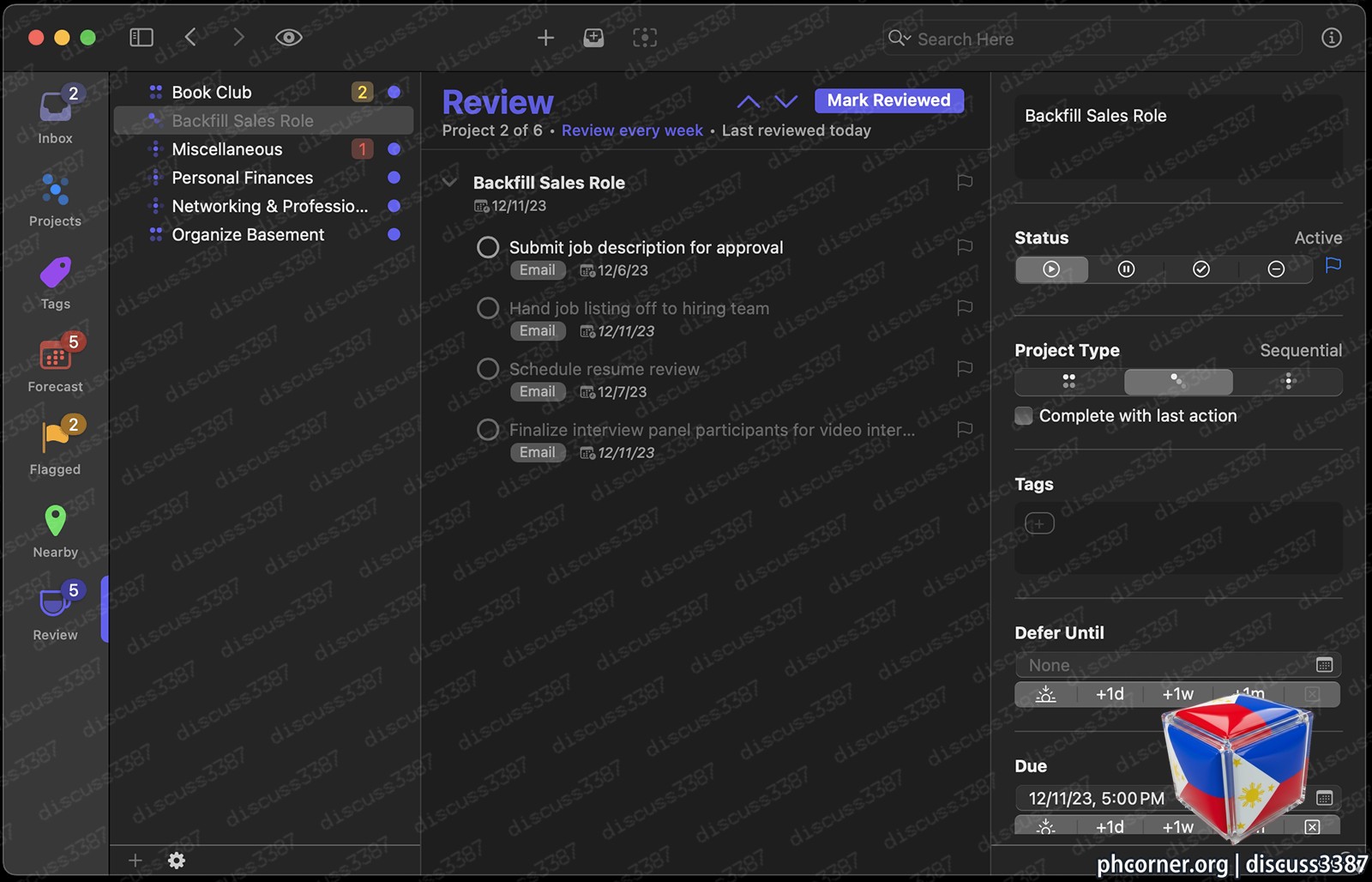1372x882 pixels.
Task: Open the View options eye icon
Action: point(289,38)
